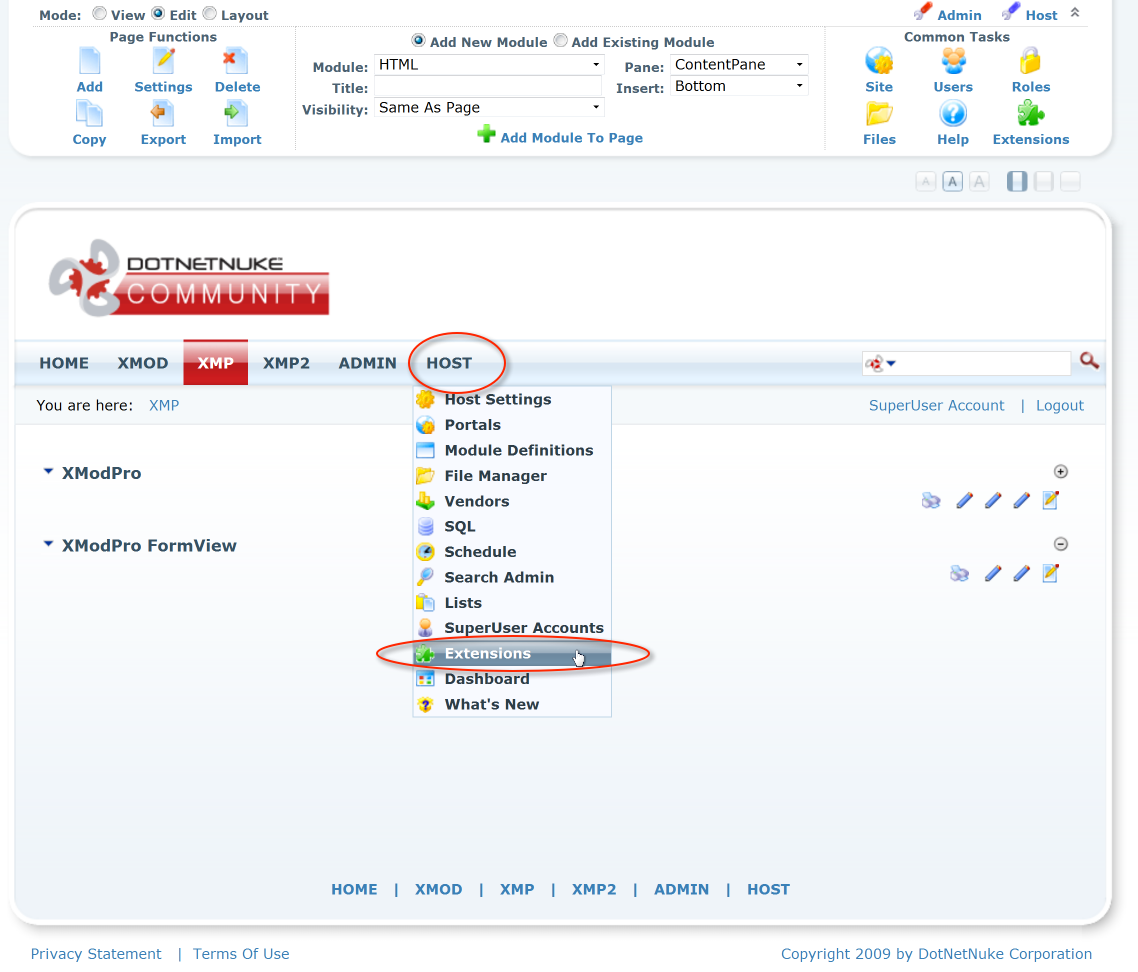The image size is (1138, 972).
Task: Click the ADMIN tab in navigation bar
Action: (x=368, y=363)
